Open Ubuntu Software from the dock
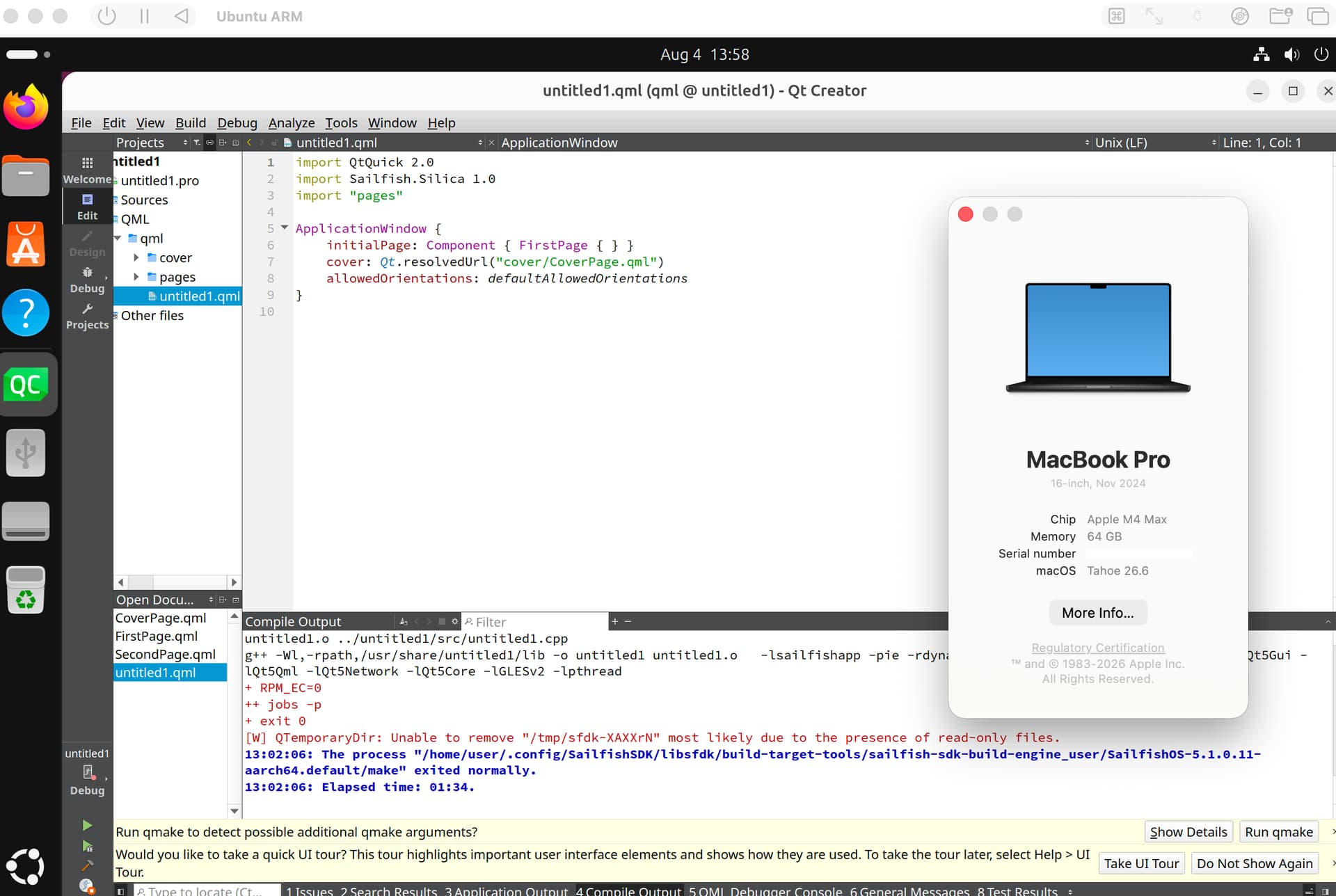 [26, 244]
